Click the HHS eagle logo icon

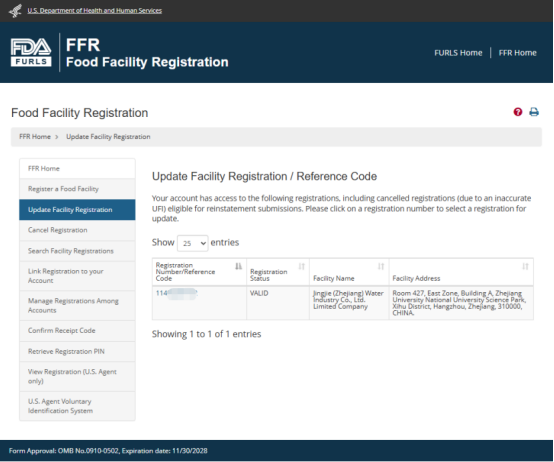point(16,11)
